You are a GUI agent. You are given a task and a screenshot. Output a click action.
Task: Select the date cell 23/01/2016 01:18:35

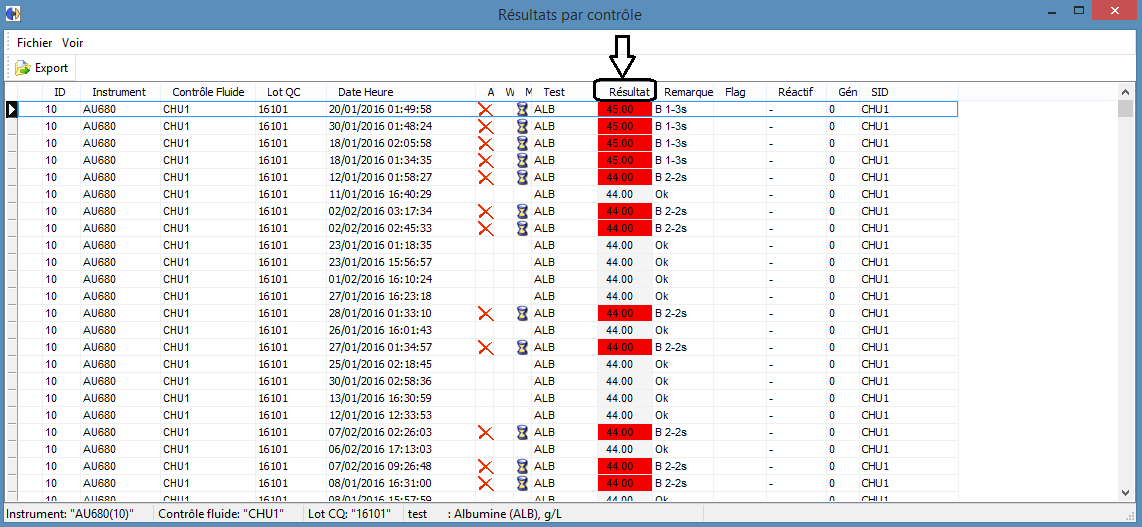[380, 245]
